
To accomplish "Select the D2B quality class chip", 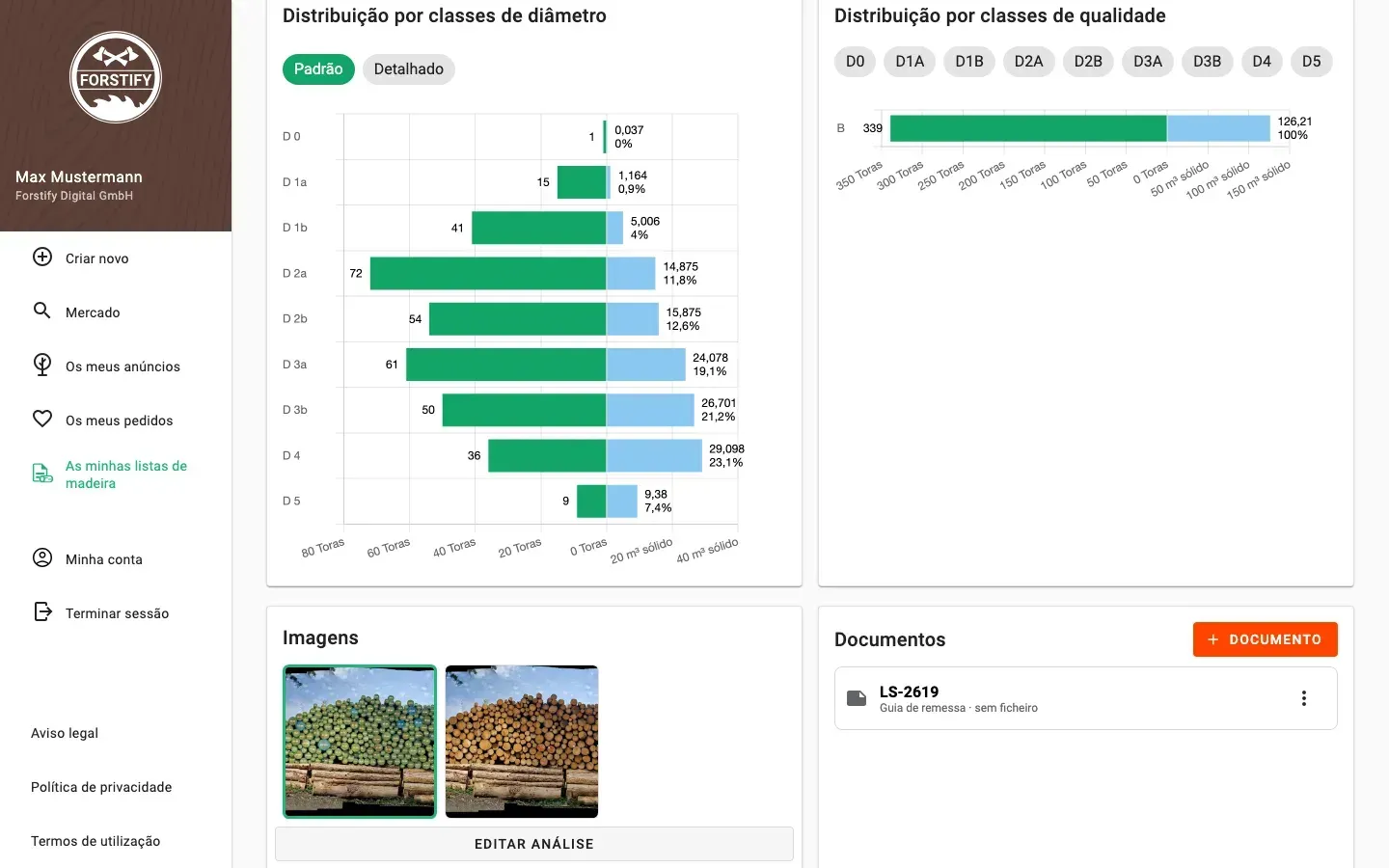I will point(1088,62).
